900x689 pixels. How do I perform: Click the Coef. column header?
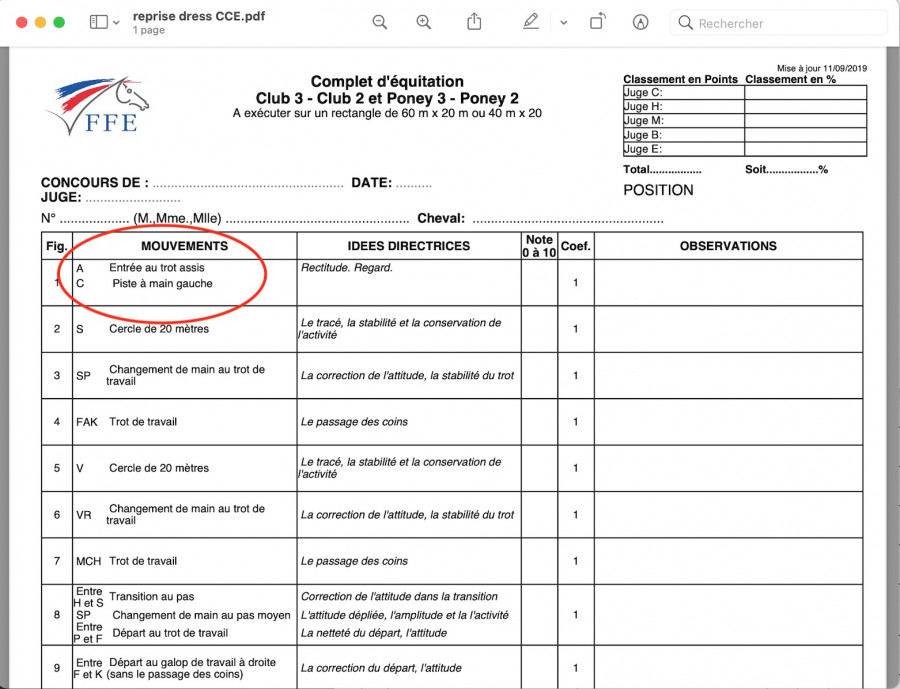click(576, 246)
